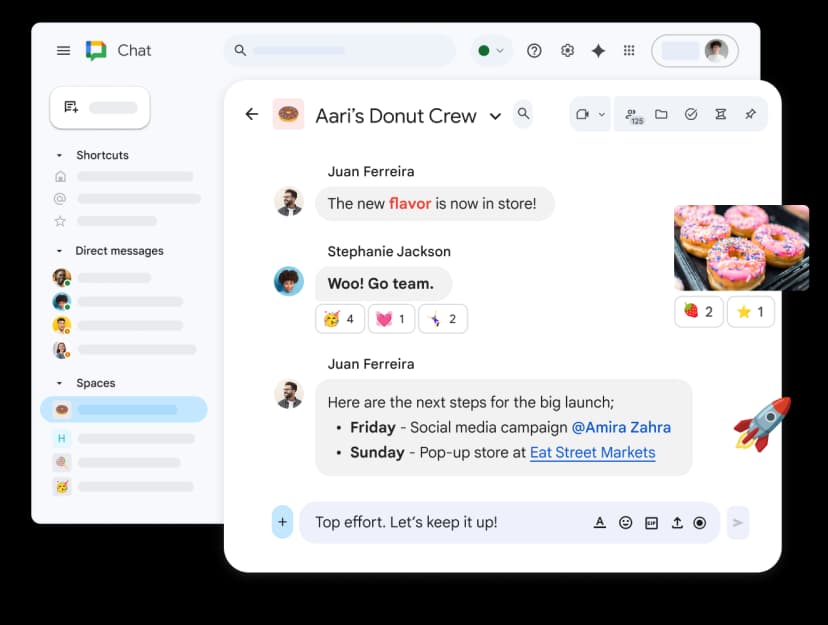This screenshot has width=828, height=625.
Task: Toggle the strawberry reaction on the donut image
Action: (698, 311)
